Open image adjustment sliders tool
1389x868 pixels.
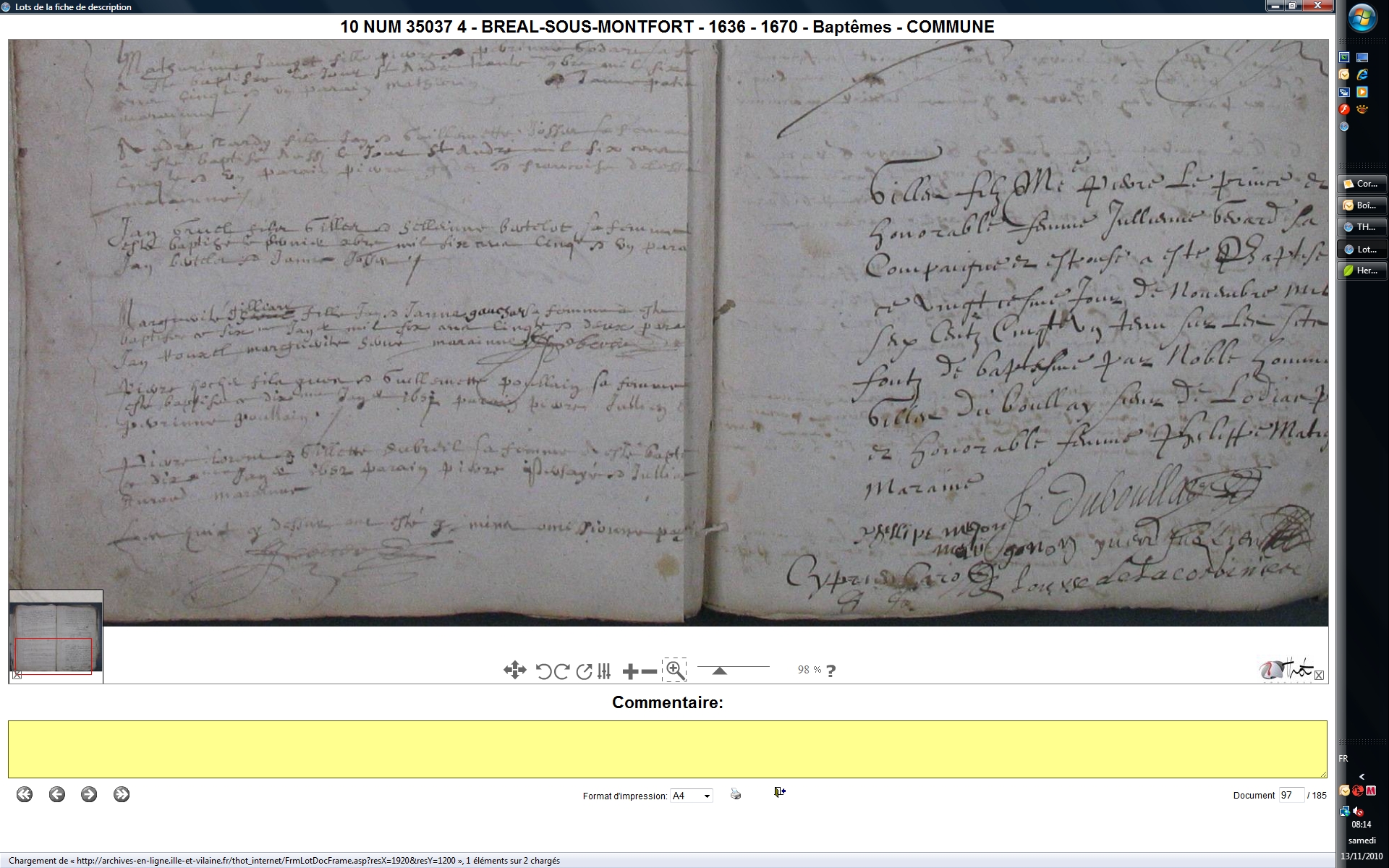(x=605, y=671)
